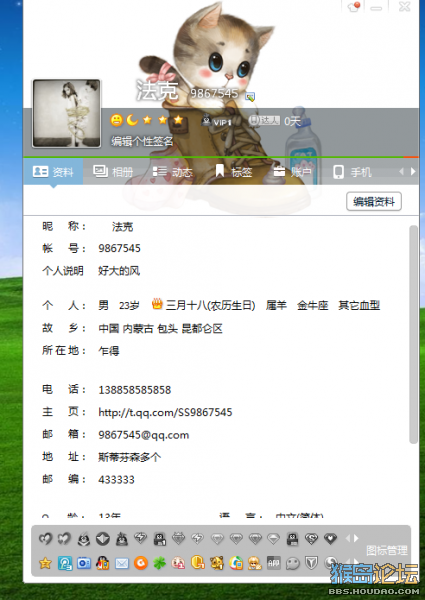Click the blue P friends-network icon

pos(65,563)
